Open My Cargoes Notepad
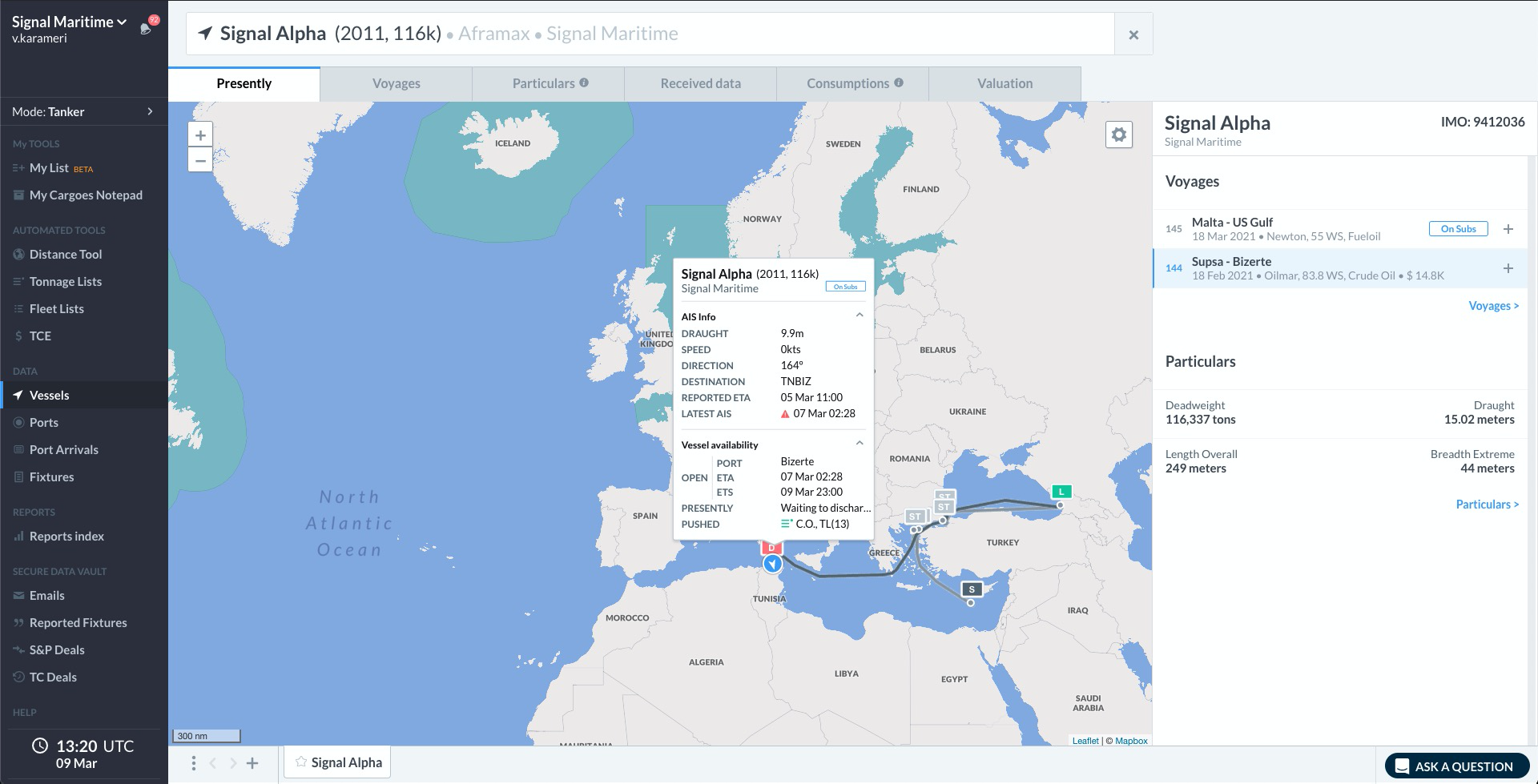This screenshot has width=1538, height=784. (x=86, y=195)
